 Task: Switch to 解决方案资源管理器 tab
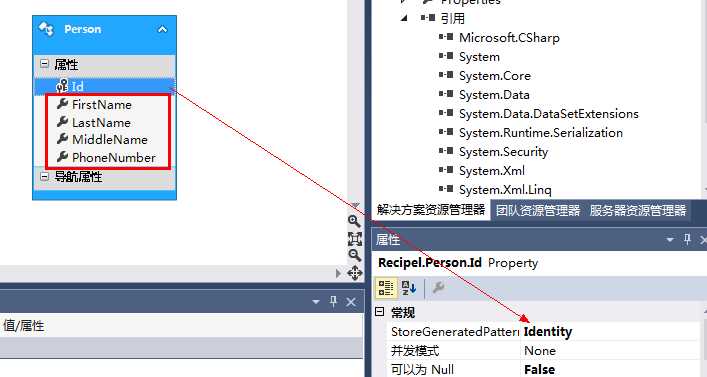coord(431,210)
